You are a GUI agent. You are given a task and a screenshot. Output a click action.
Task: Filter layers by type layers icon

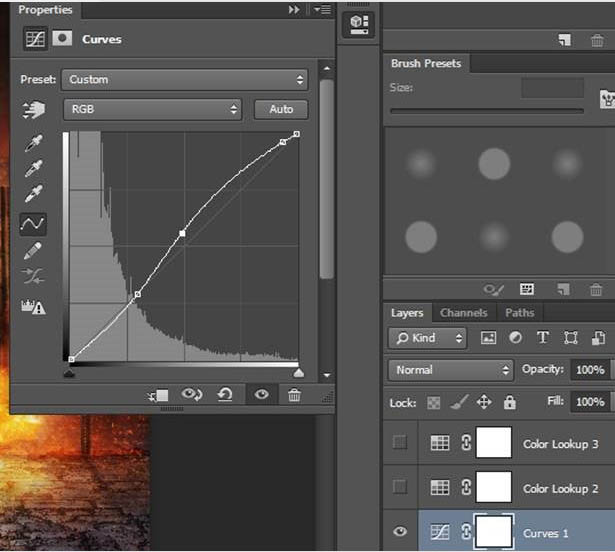click(x=543, y=337)
